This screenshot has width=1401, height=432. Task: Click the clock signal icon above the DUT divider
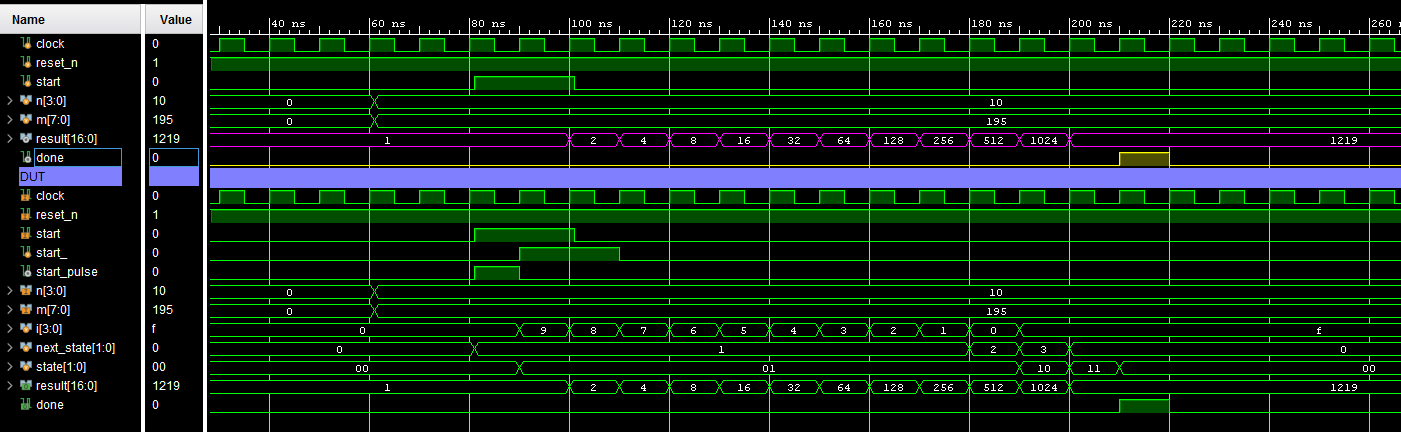coord(26,44)
